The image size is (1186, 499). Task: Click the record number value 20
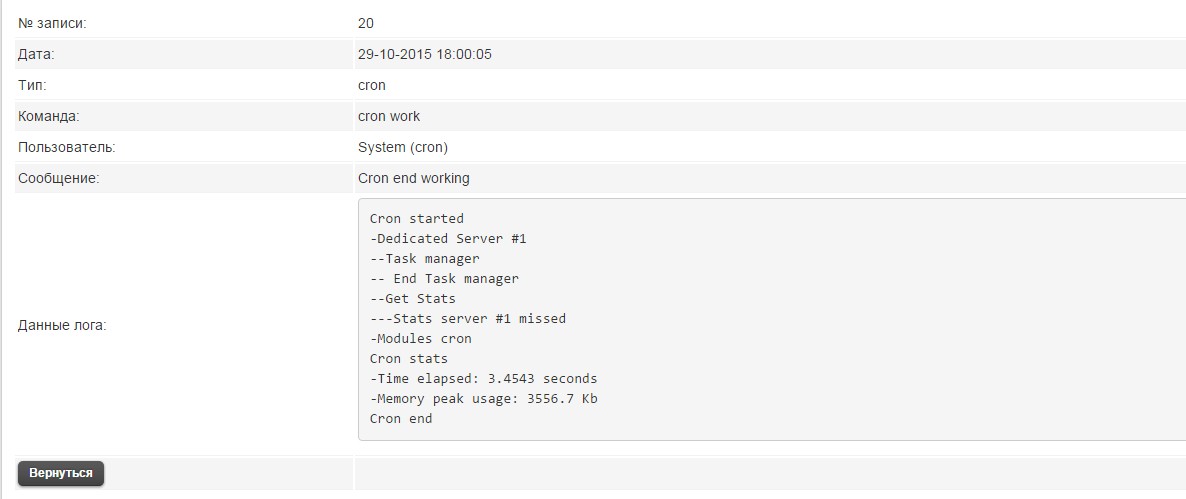click(366, 23)
